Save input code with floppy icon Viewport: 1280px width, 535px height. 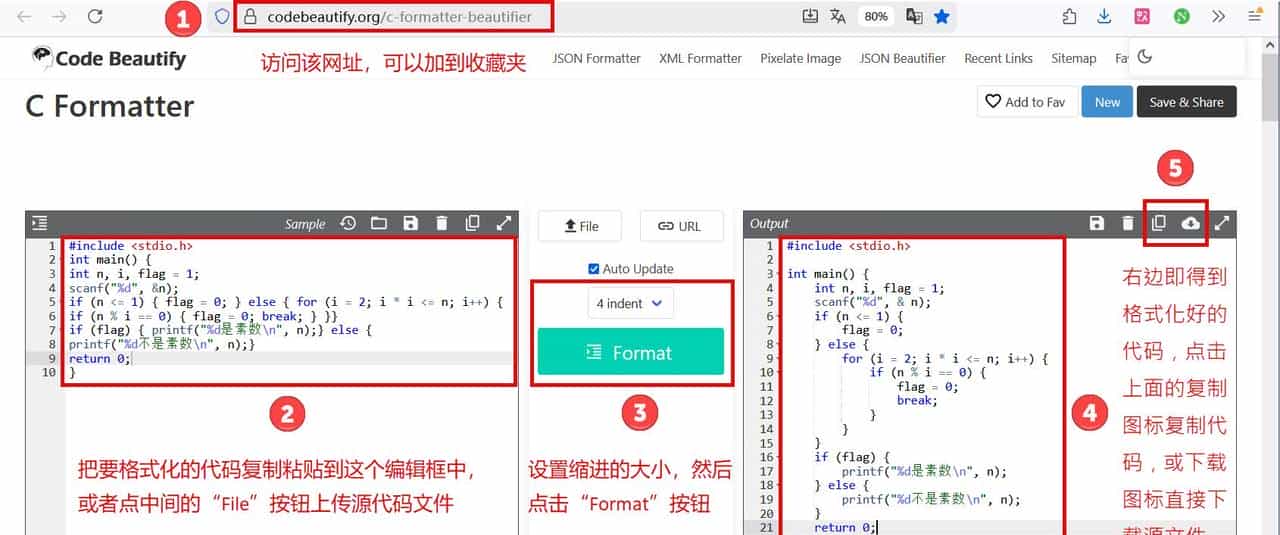tap(410, 224)
